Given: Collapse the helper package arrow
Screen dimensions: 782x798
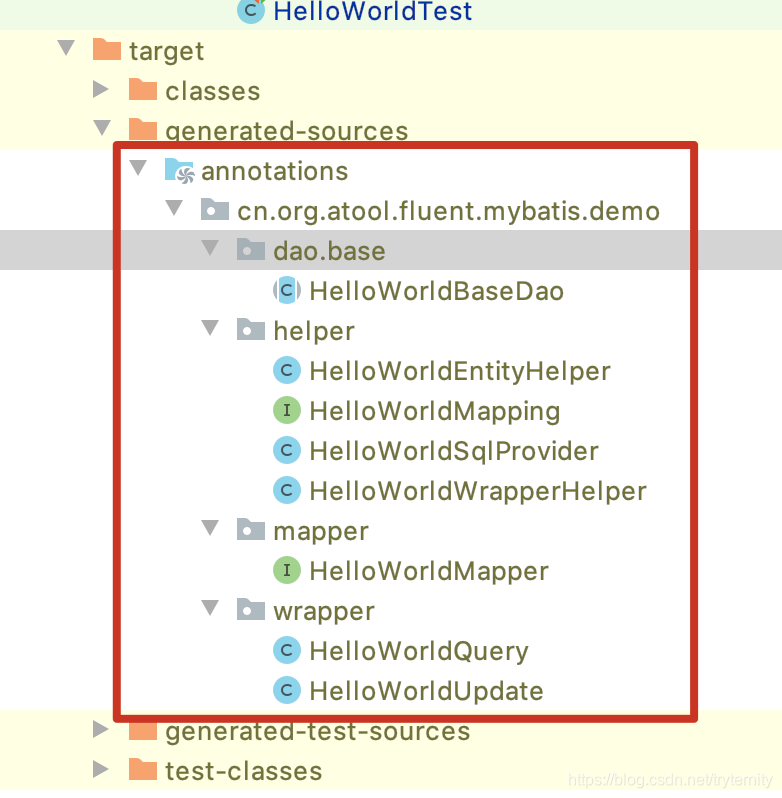Looking at the screenshot, I should [x=210, y=328].
